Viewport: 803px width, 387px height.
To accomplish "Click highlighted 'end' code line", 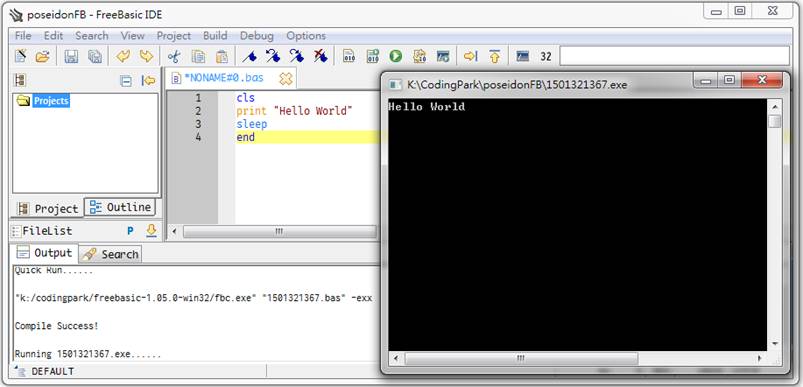I will 245,137.
